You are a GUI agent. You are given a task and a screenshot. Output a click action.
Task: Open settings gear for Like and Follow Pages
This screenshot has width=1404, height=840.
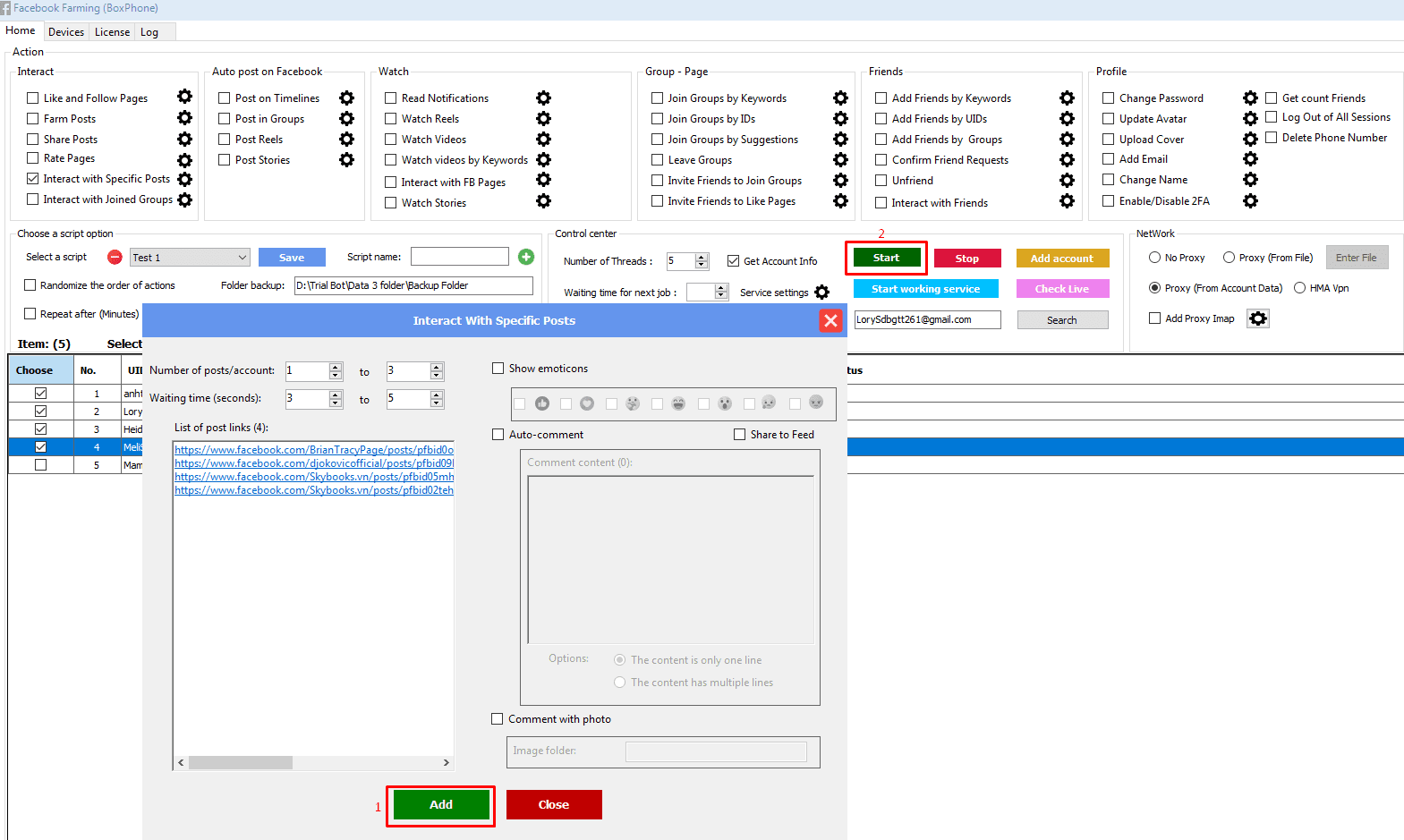tap(184, 97)
